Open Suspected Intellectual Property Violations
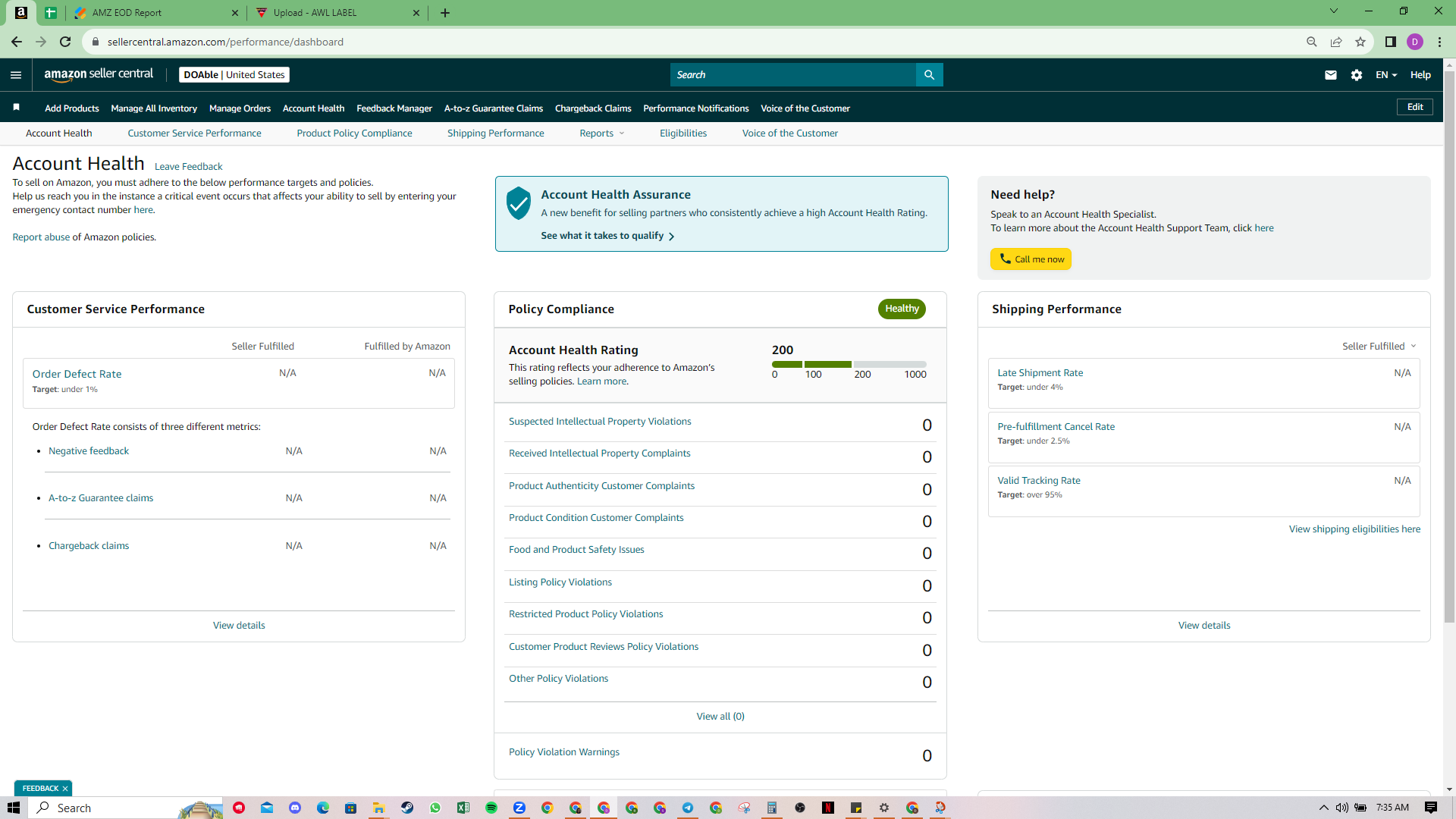The image size is (1456, 819). tap(600, 422)
